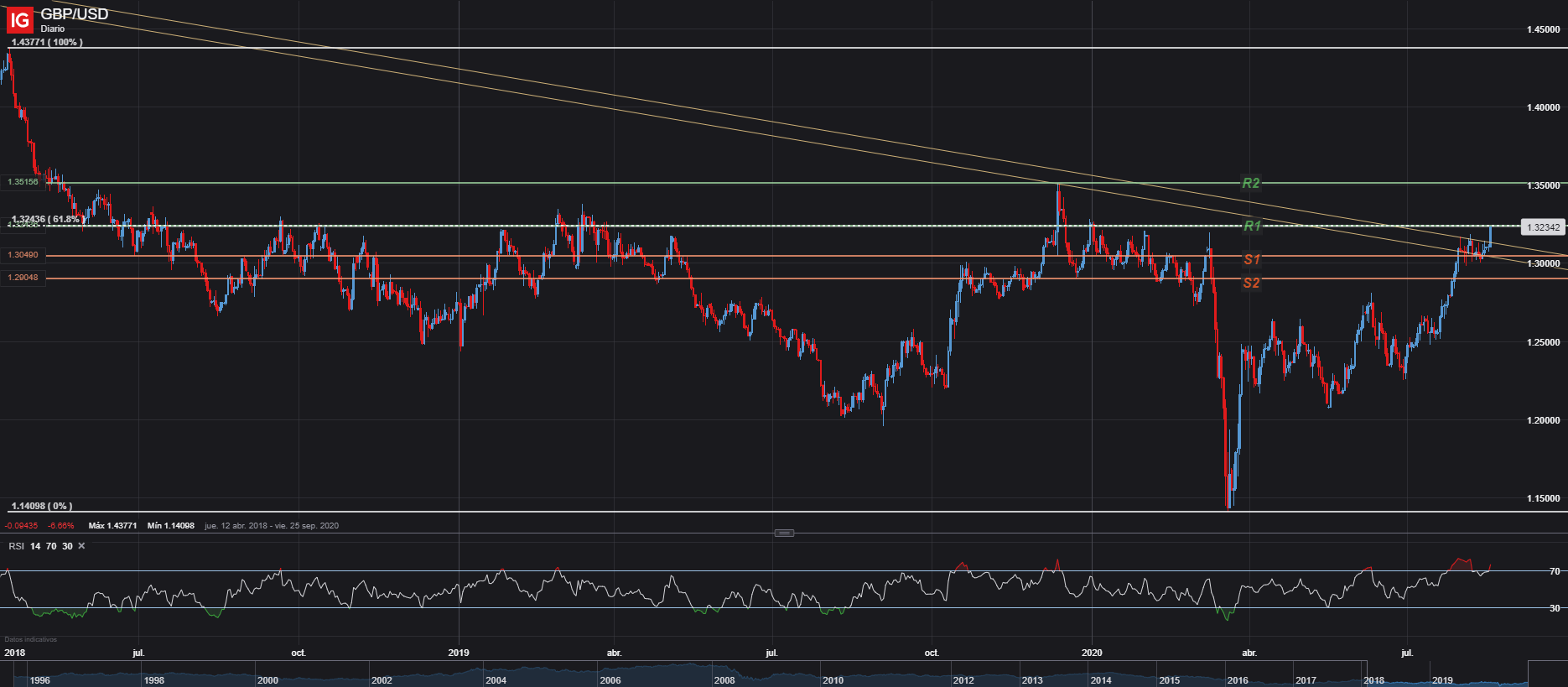Select the 1.29048 price level tag
This screenshot has width=1568, height=687.
pos(23,278)
